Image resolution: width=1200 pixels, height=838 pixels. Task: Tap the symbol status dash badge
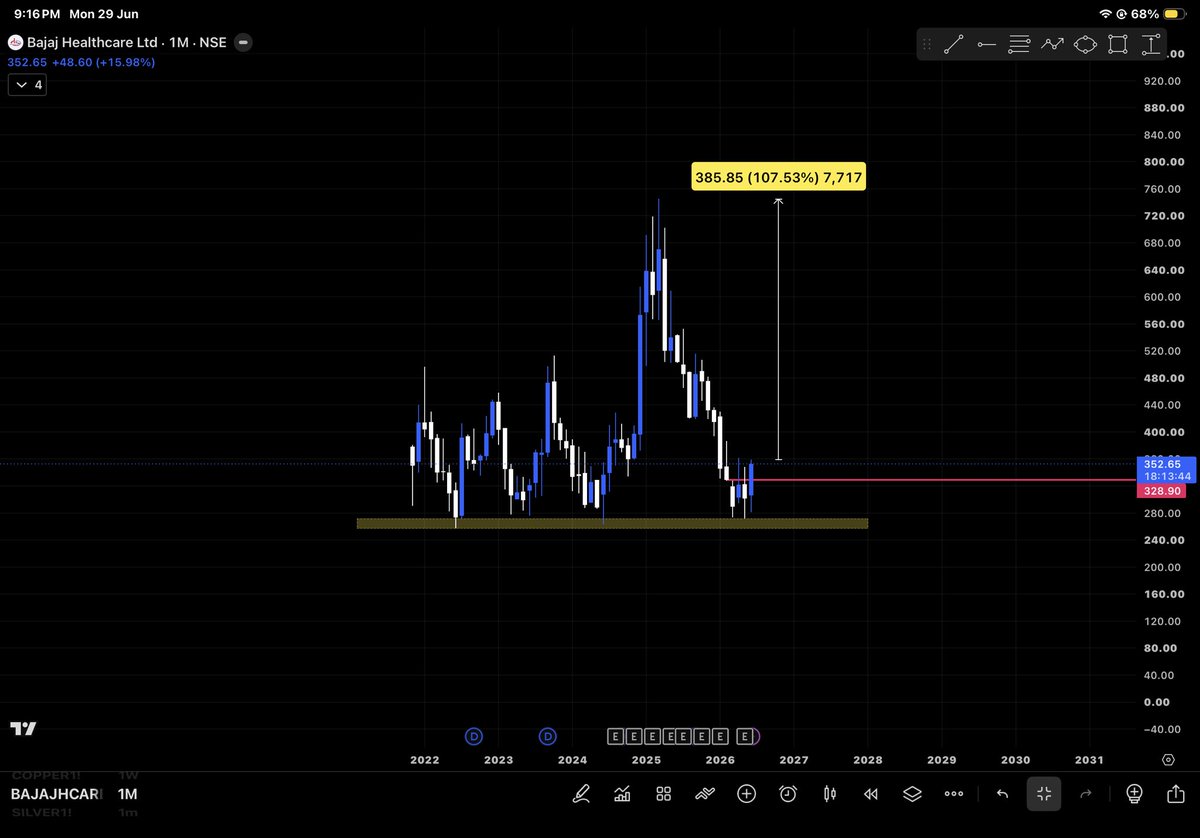point(244,42)
